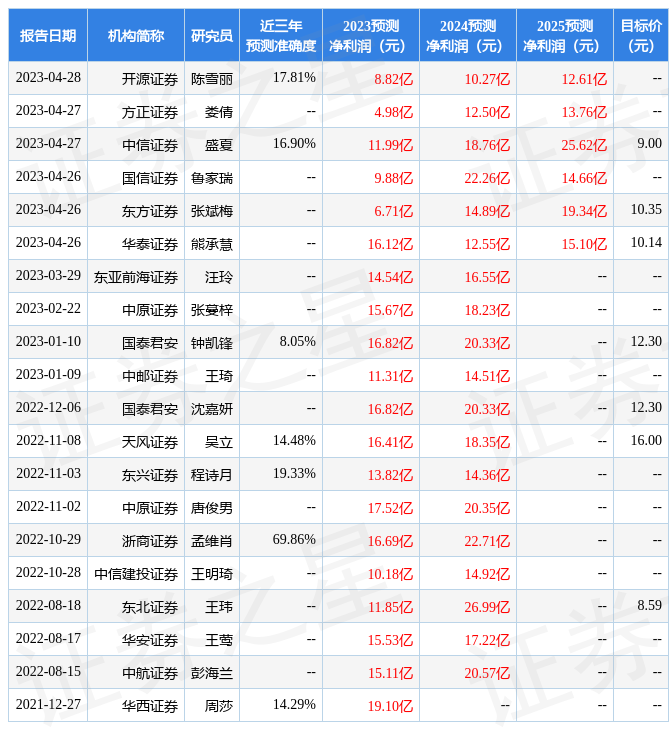Viewport: 669px width, 730px height.
Task: Click the 近三年预测准确度 column header
Action: tap(281, 35)
